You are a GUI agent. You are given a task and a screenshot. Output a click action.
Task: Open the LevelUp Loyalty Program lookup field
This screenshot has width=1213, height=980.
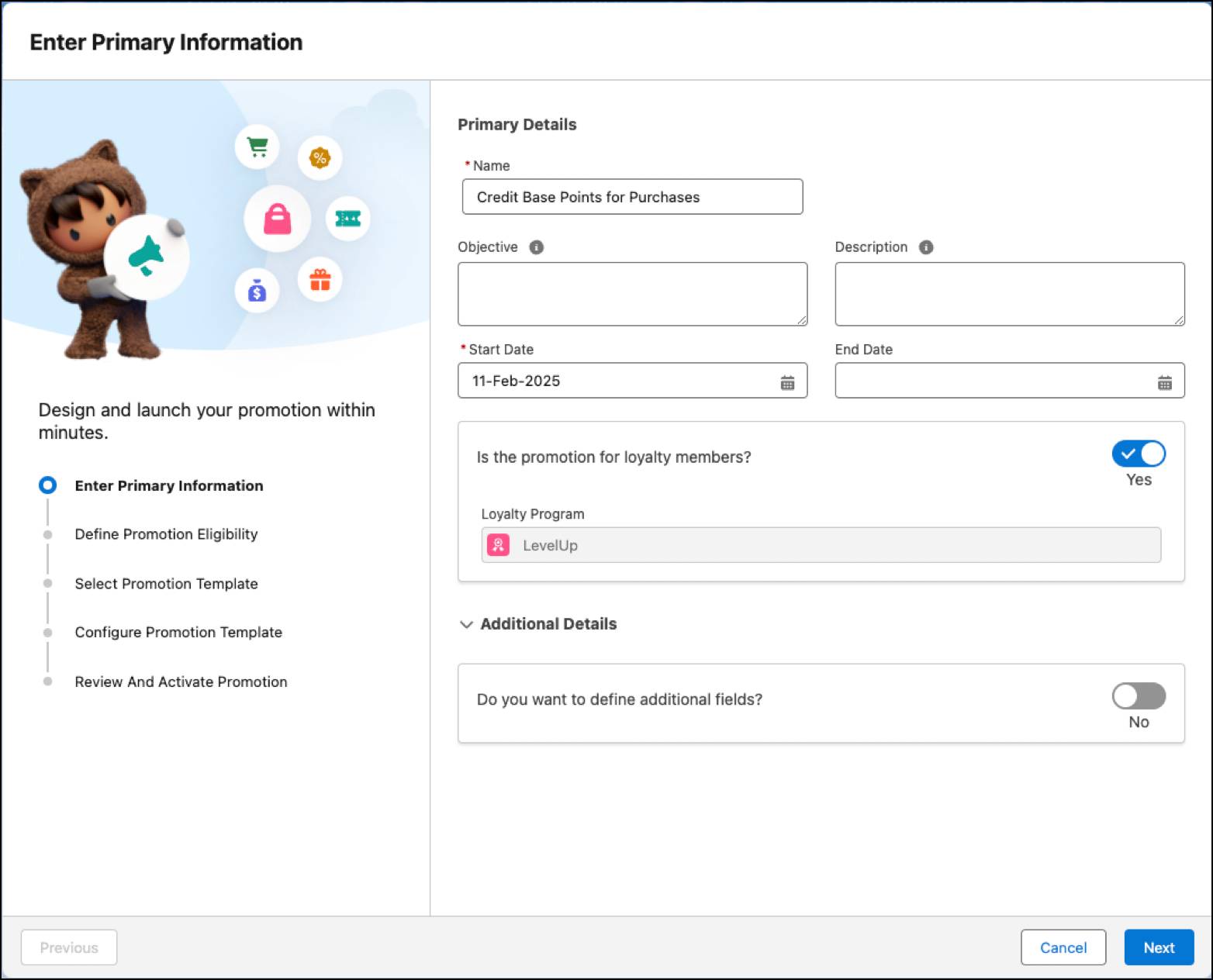821,545
